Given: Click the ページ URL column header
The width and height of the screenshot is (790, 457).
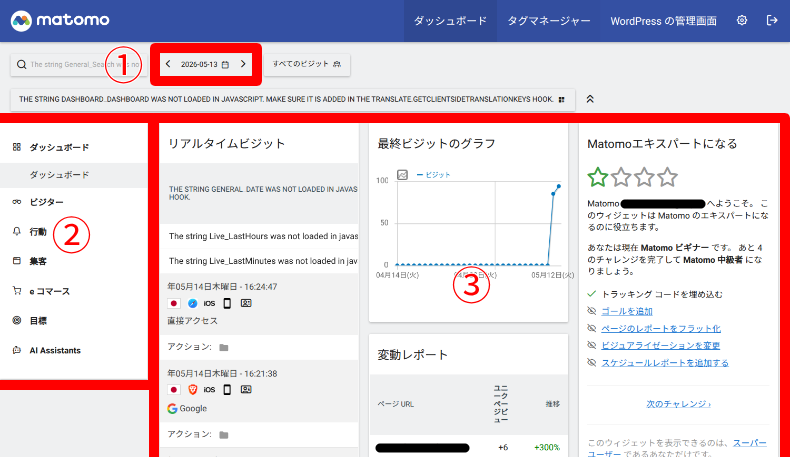Looking at the screenshot, I should (396, 404).
